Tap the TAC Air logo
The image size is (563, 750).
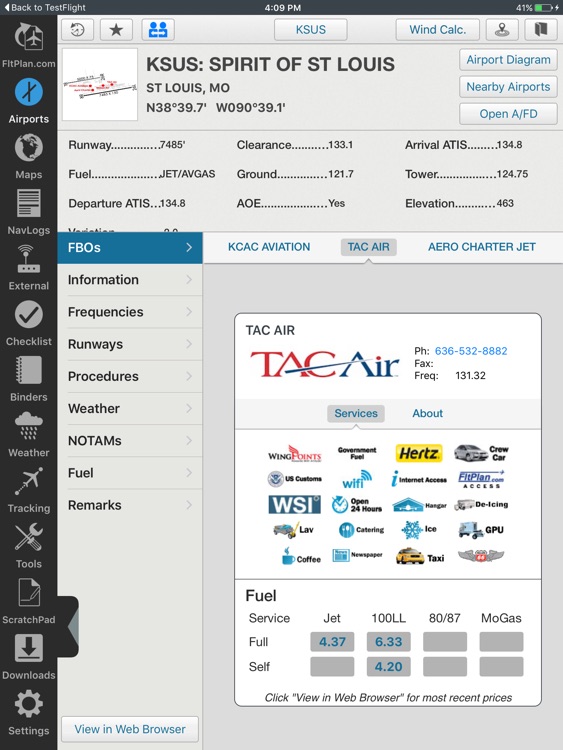324,364
